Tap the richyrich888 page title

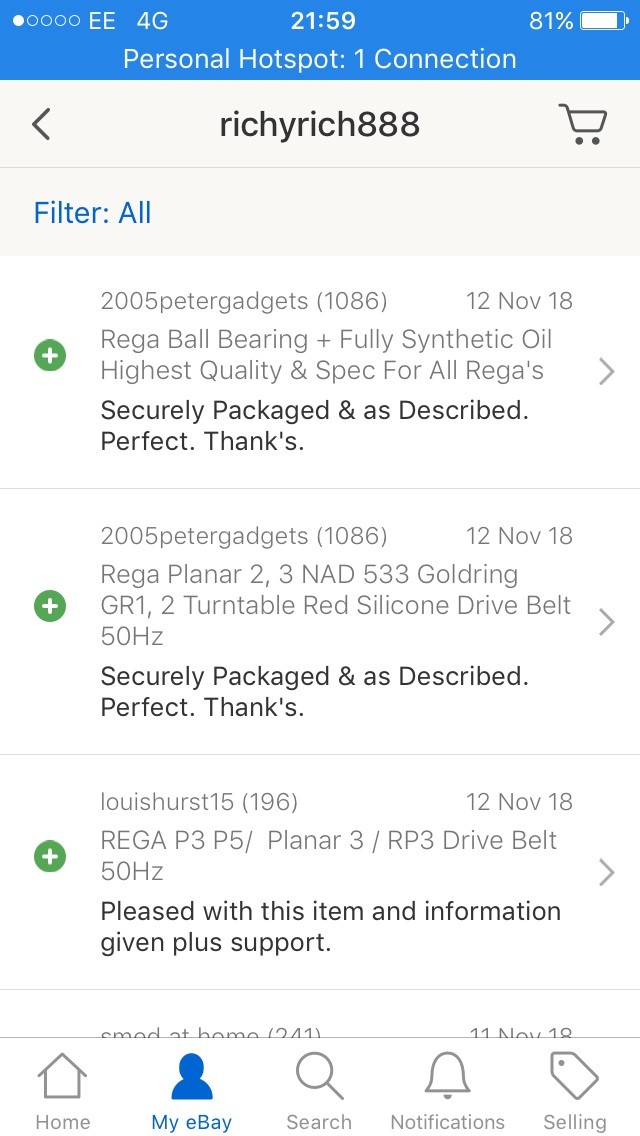(x=320, y=125)
